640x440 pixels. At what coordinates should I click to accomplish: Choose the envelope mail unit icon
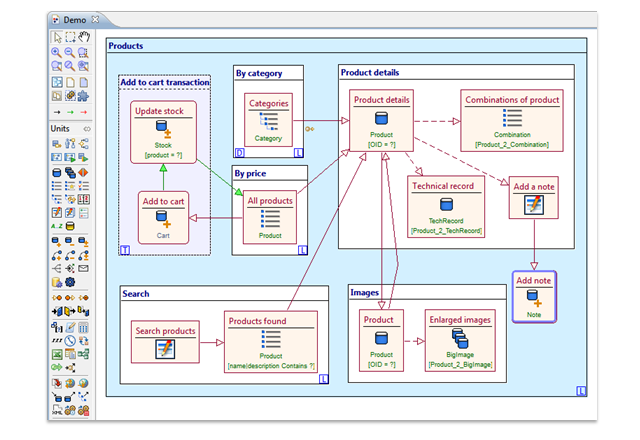(83, 268)
